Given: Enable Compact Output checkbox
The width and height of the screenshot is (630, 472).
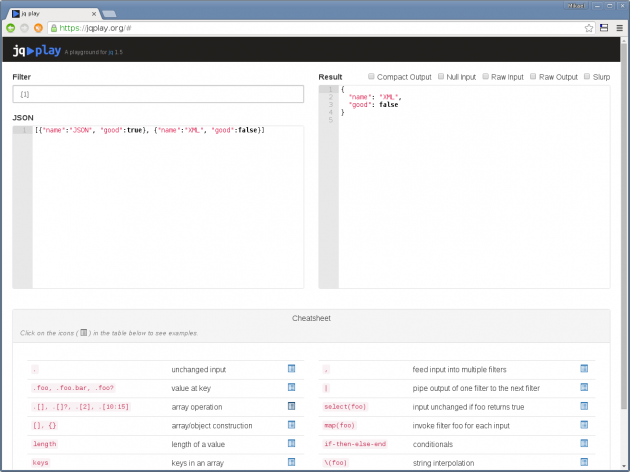Looking at the screenshot, I should pyautogui.click(x=371, y=76).
